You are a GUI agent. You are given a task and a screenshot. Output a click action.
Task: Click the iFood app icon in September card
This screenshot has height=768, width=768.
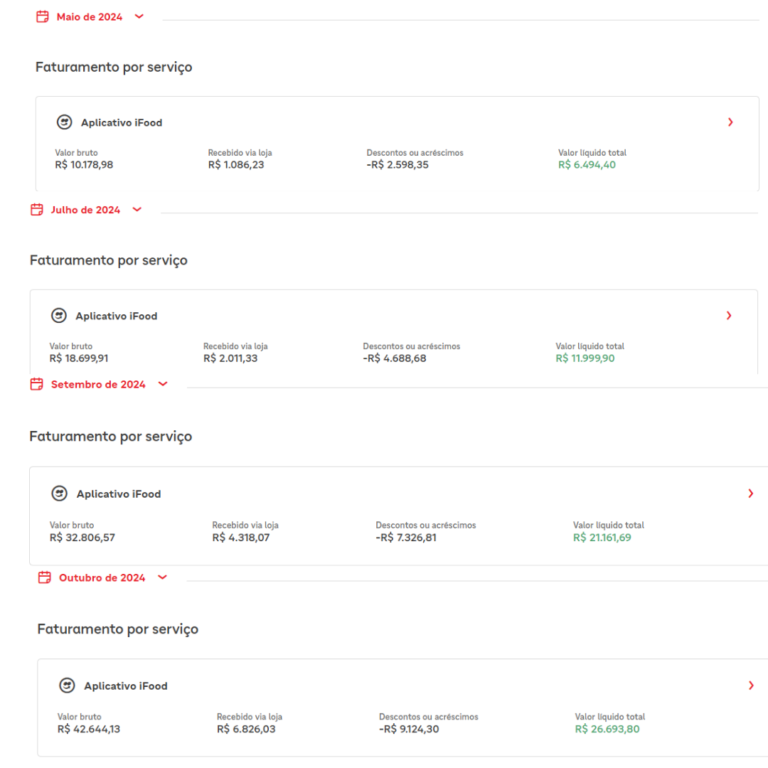59,494
